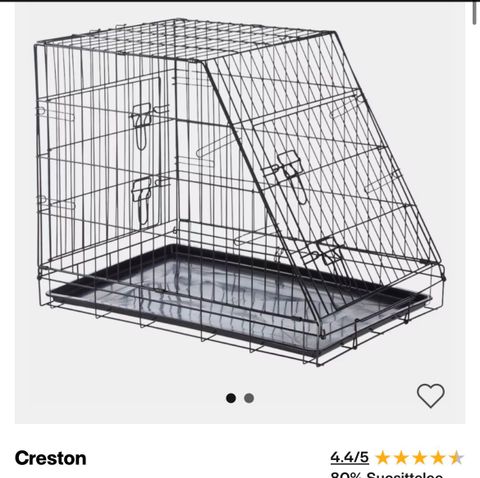Select the half-filled fifth rating star
The width and height of the screenshot is (480, 478).
tap(456, 458)
